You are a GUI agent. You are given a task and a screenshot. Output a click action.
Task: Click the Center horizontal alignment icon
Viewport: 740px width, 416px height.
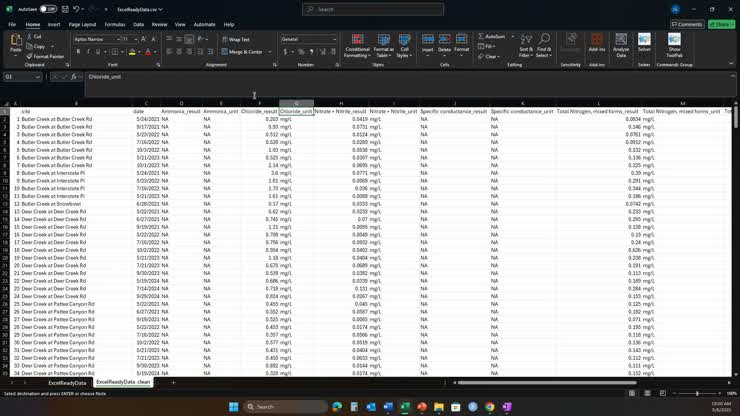[179, 51]
